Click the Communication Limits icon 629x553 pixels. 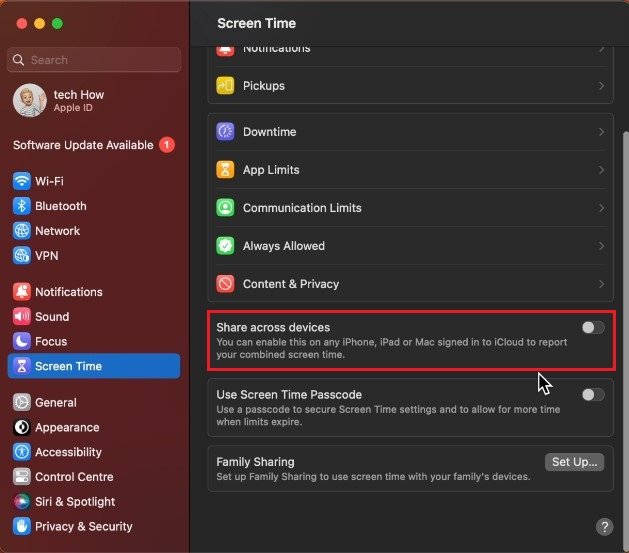tap(225, 208)
